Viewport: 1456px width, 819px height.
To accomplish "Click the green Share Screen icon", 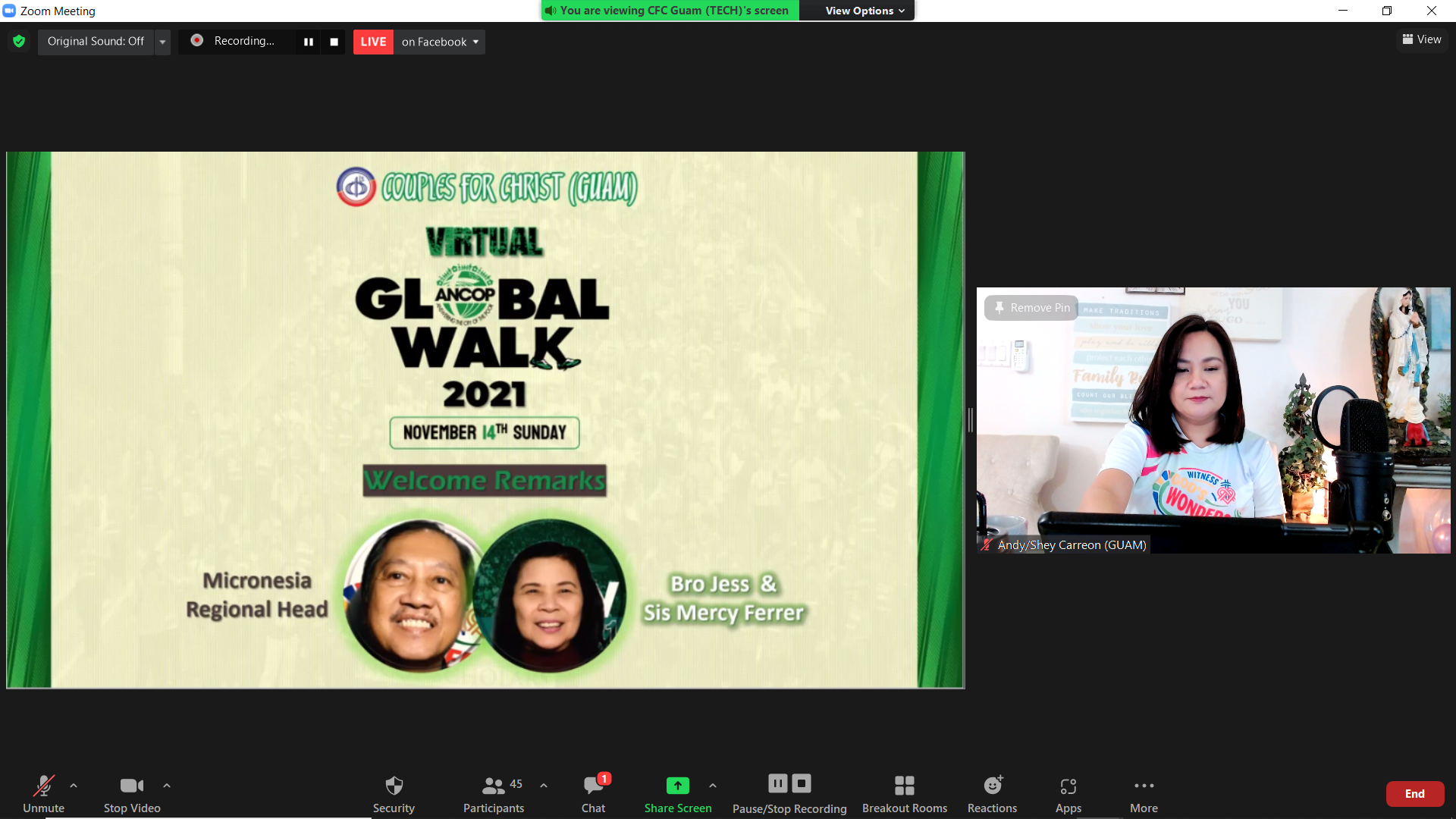I will click(x=678, y=786).
